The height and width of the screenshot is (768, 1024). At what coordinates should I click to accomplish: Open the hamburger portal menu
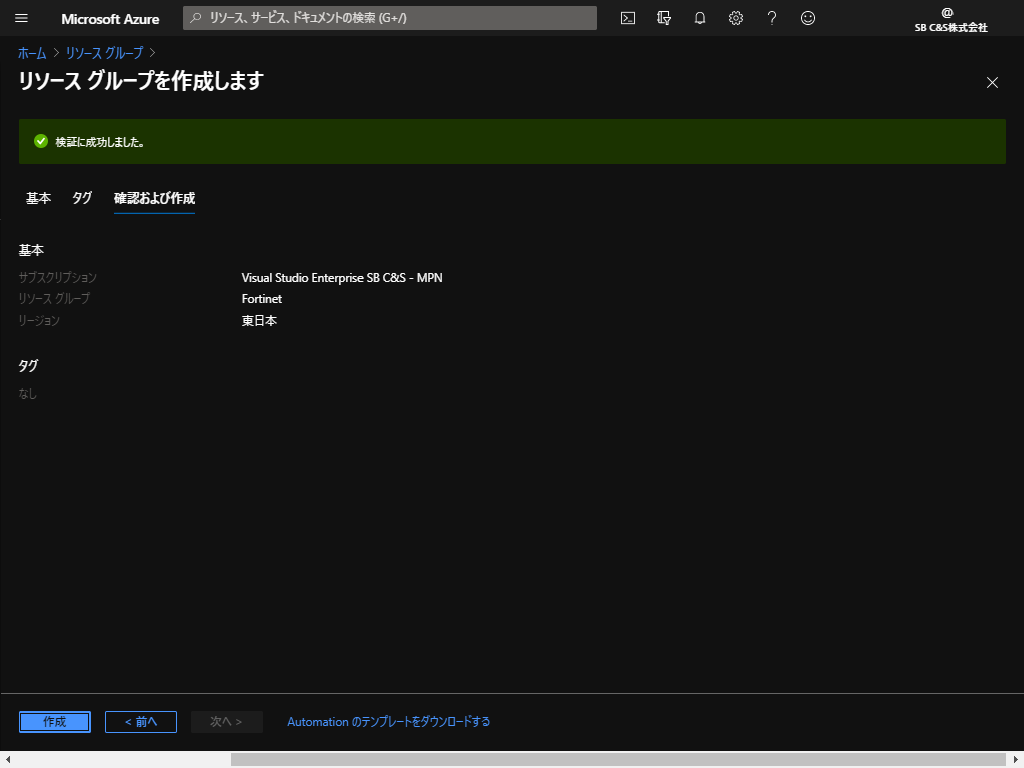[21, 18]
